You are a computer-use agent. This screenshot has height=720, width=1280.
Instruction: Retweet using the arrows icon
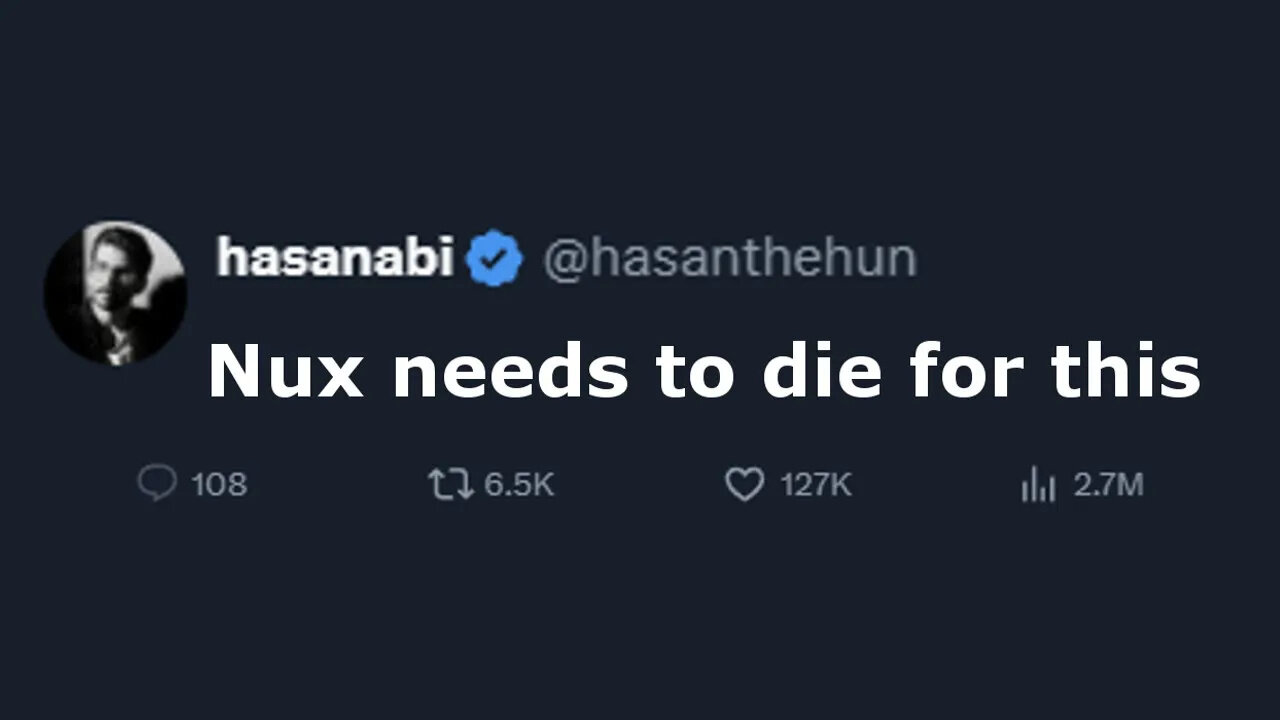[x=451, y=486]
